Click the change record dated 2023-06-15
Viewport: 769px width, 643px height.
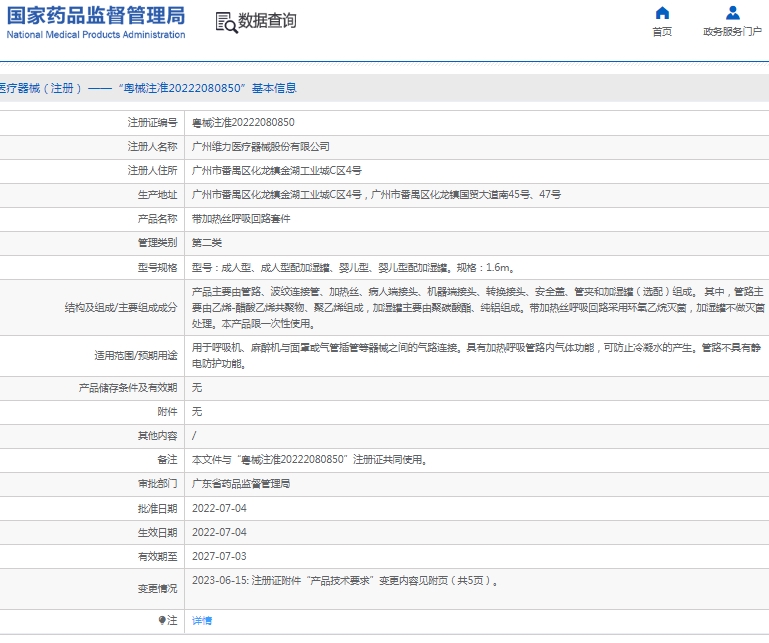click(x=345, y=581)
